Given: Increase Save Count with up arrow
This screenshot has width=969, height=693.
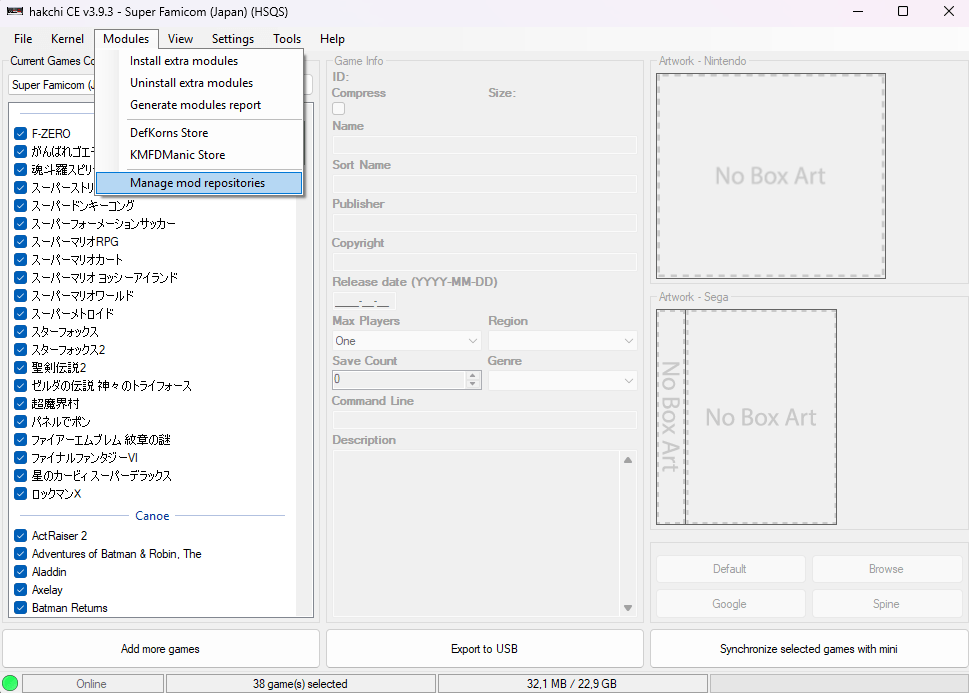Looking at the screenshot, I should pyautogui.click(x=473, y=375).
